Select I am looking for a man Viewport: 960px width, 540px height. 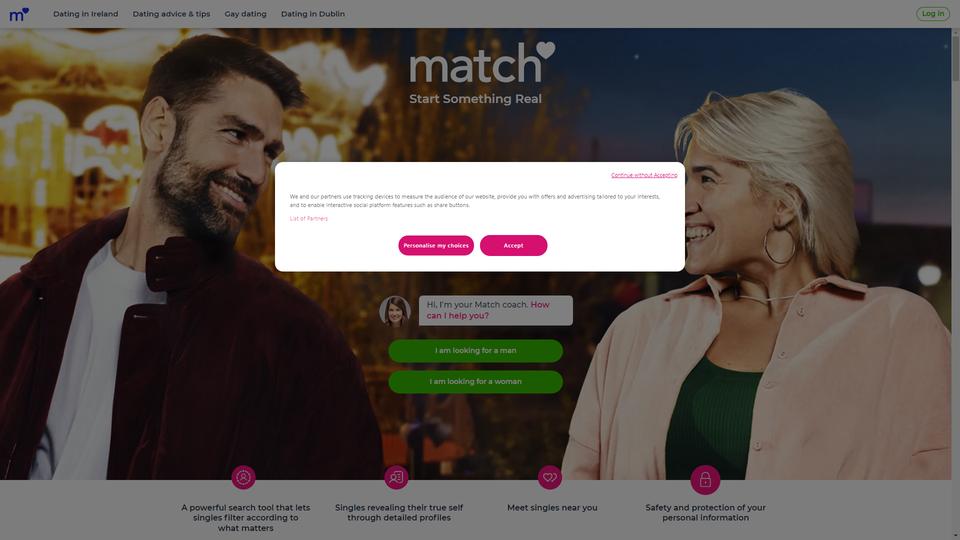click(476, 351)
